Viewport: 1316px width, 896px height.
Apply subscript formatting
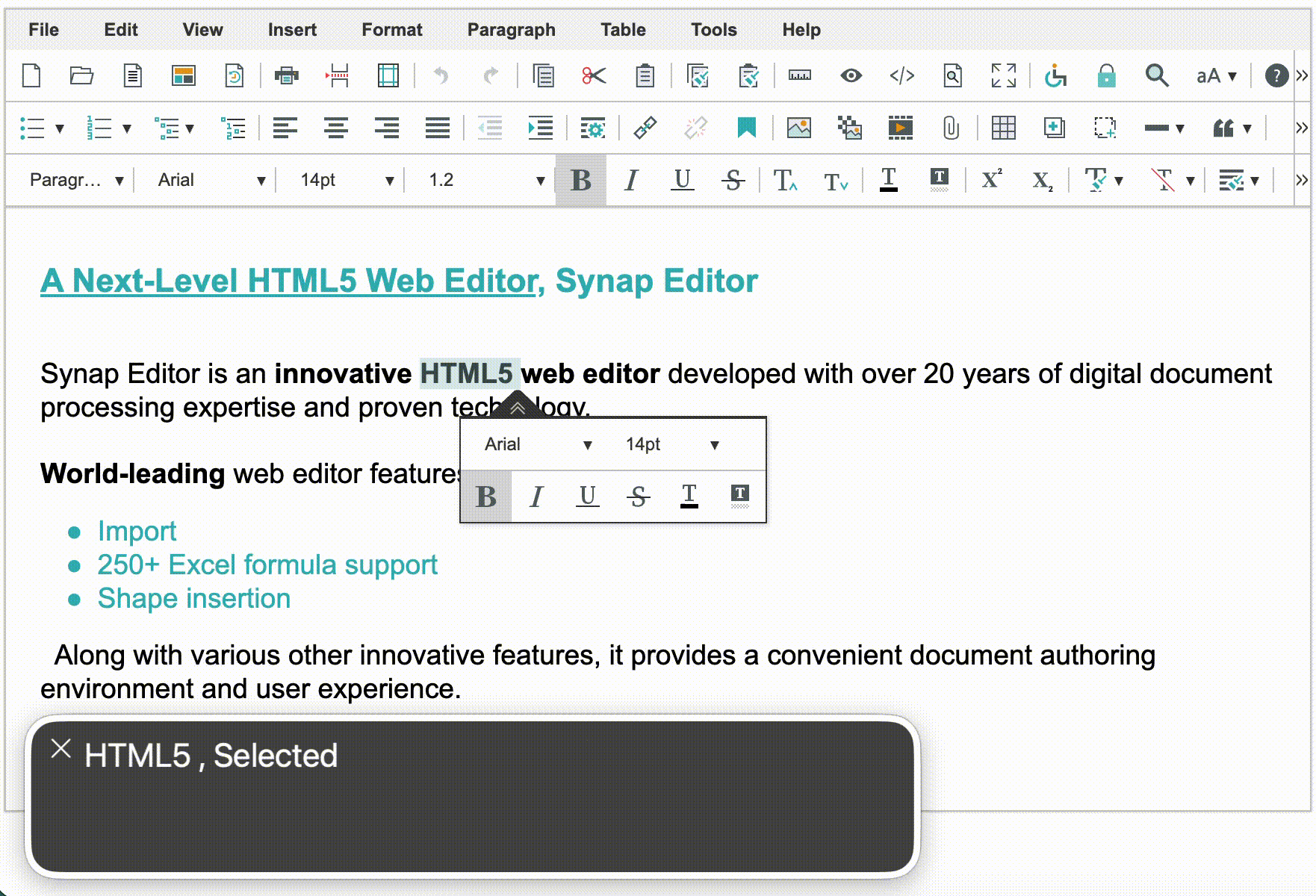[x=1042, y=180]
